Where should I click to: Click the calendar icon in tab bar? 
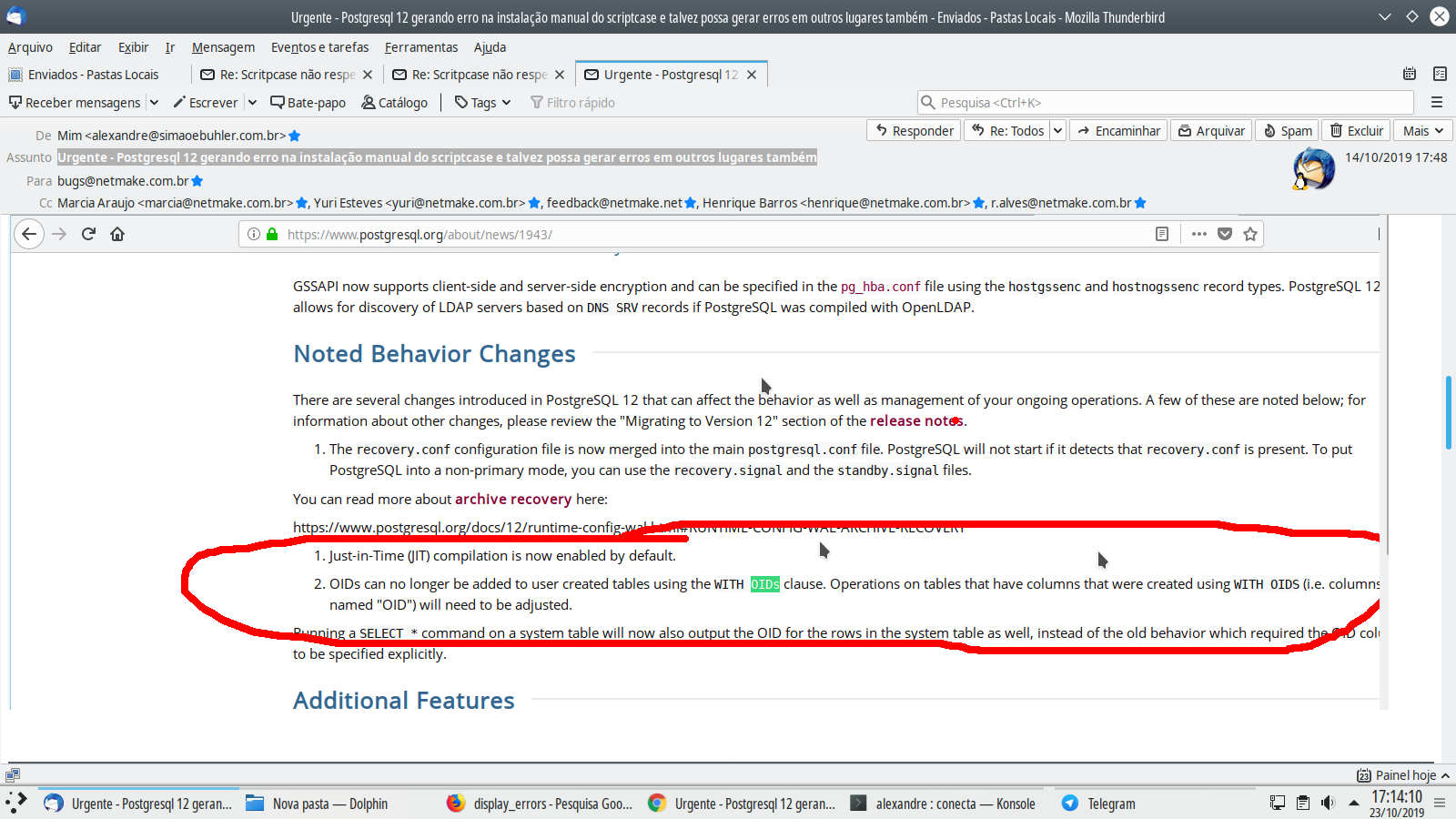[x=1410, y=74]
